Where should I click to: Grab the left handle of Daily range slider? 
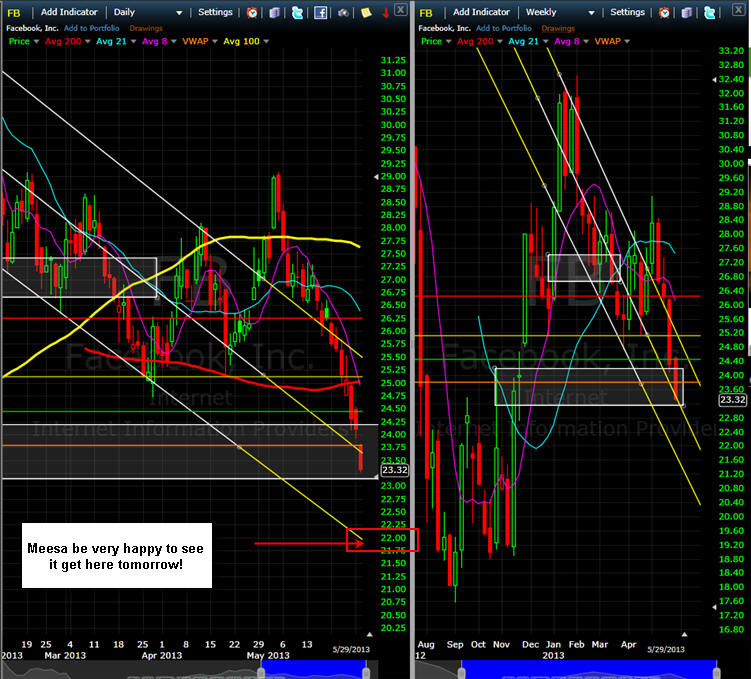click(x=261, y=671)
